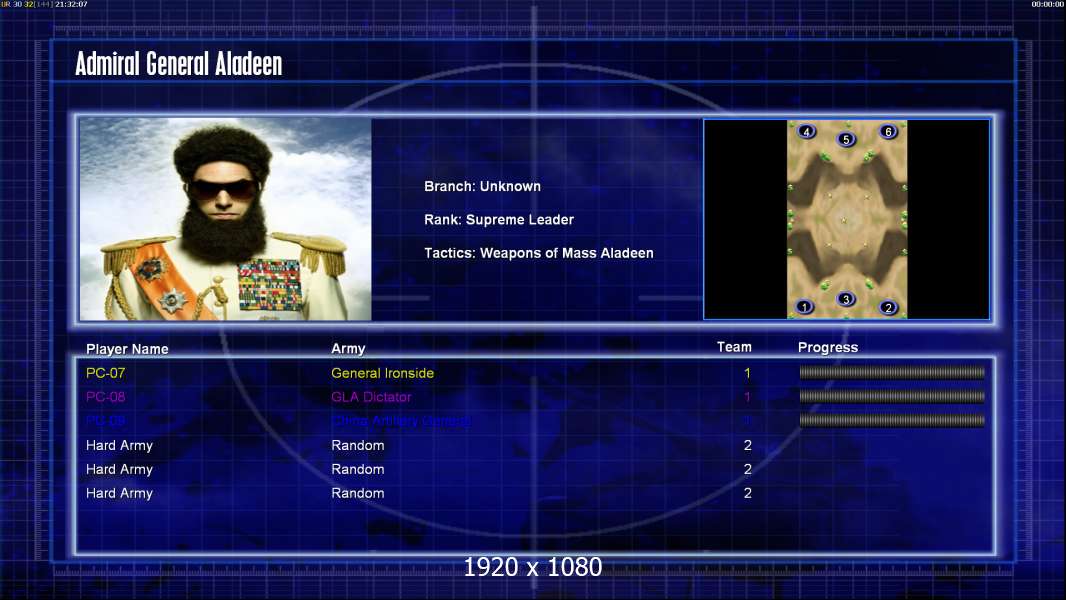Click the Army column header
The height and width of the screenshot is (600, 1066).
(x=348, y=349)
